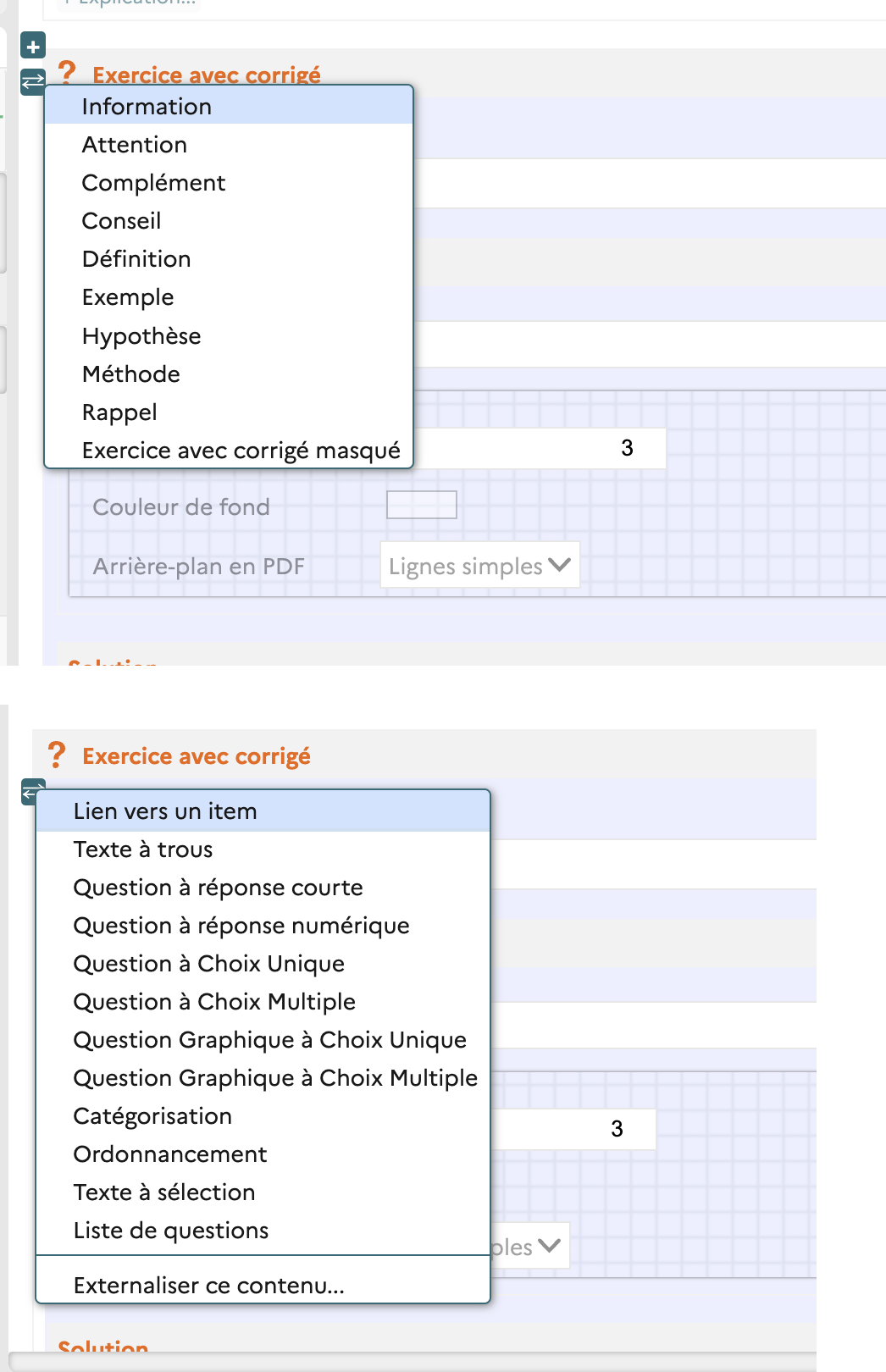Choose Question Graphique à Choix Unique
Viewport: 886px width, 1372px height.
point(269,1040)
